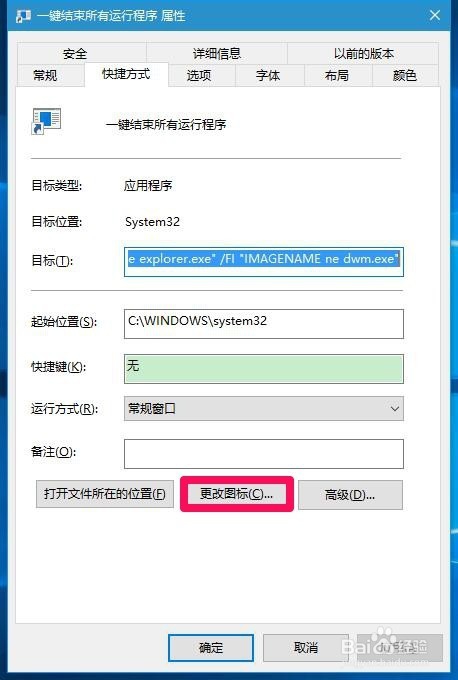Click the title bar properties icon
The image size is (458, 680).
pyautogui.click(x=23, y=16)
